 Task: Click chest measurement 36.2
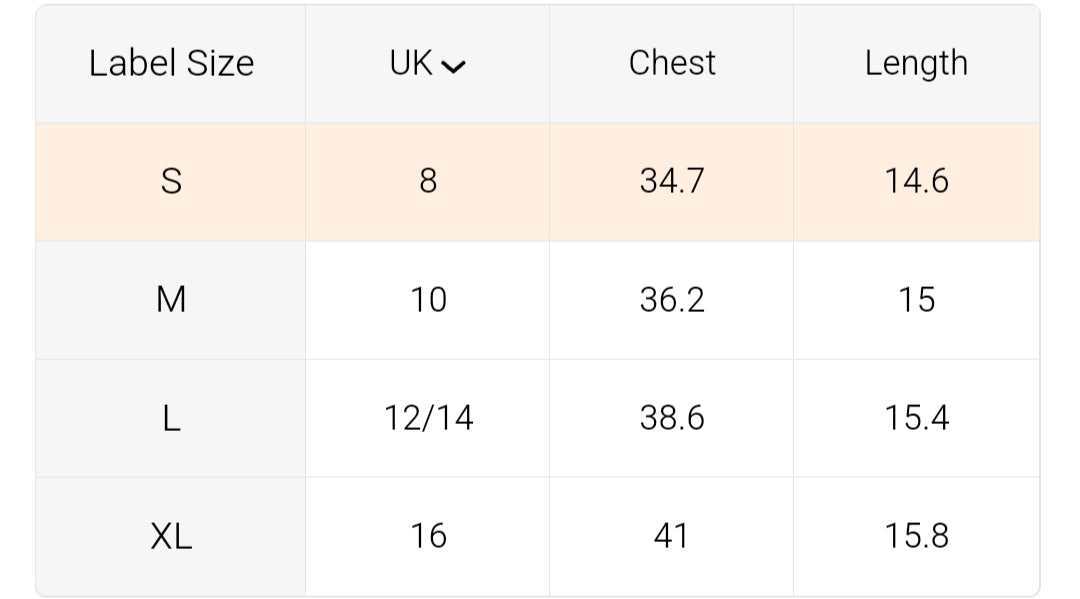click(x=672, y=299)
